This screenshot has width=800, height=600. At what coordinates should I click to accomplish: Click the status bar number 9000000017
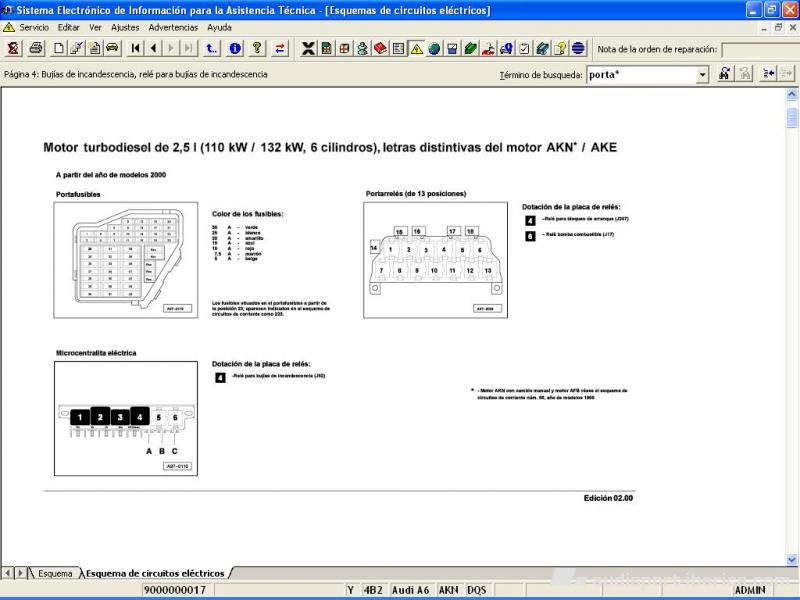tap(175, 590)
